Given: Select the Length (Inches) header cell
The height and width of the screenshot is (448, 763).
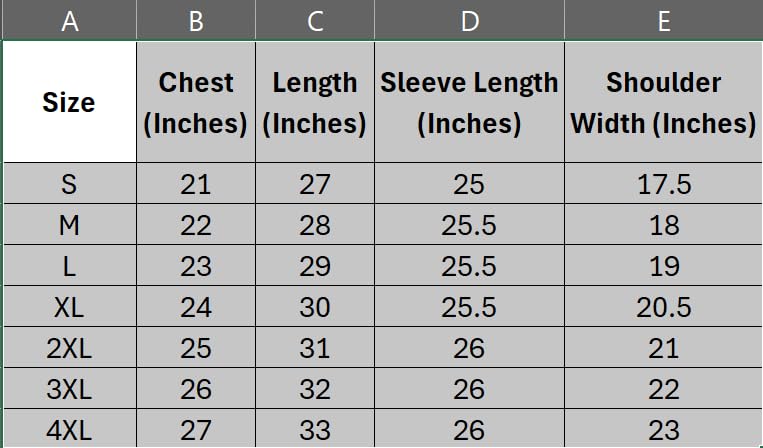Looking at the screenshot, I should click(x=315, y=102).
